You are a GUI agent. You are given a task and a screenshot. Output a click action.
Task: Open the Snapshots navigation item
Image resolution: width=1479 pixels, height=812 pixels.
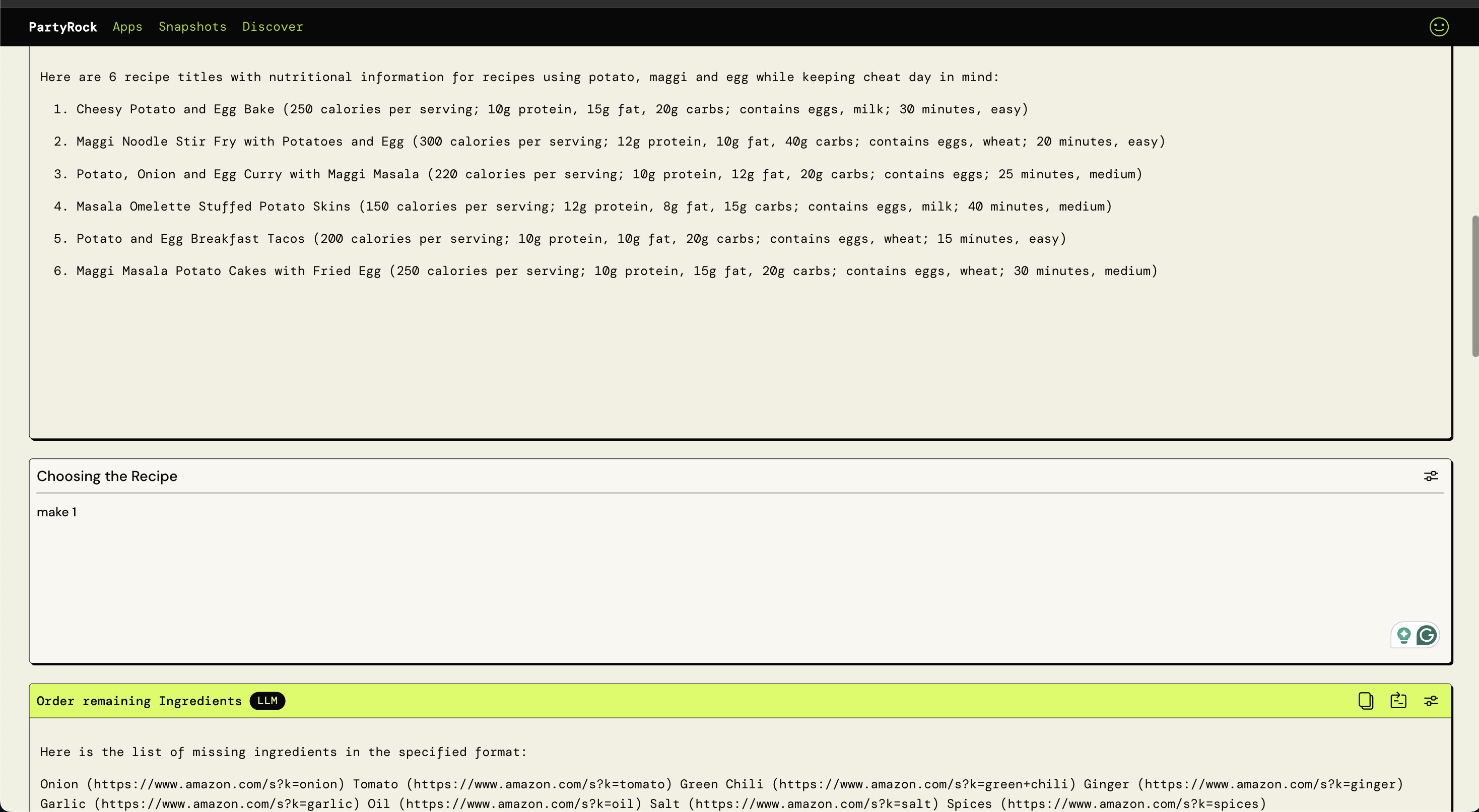[192, 27]
